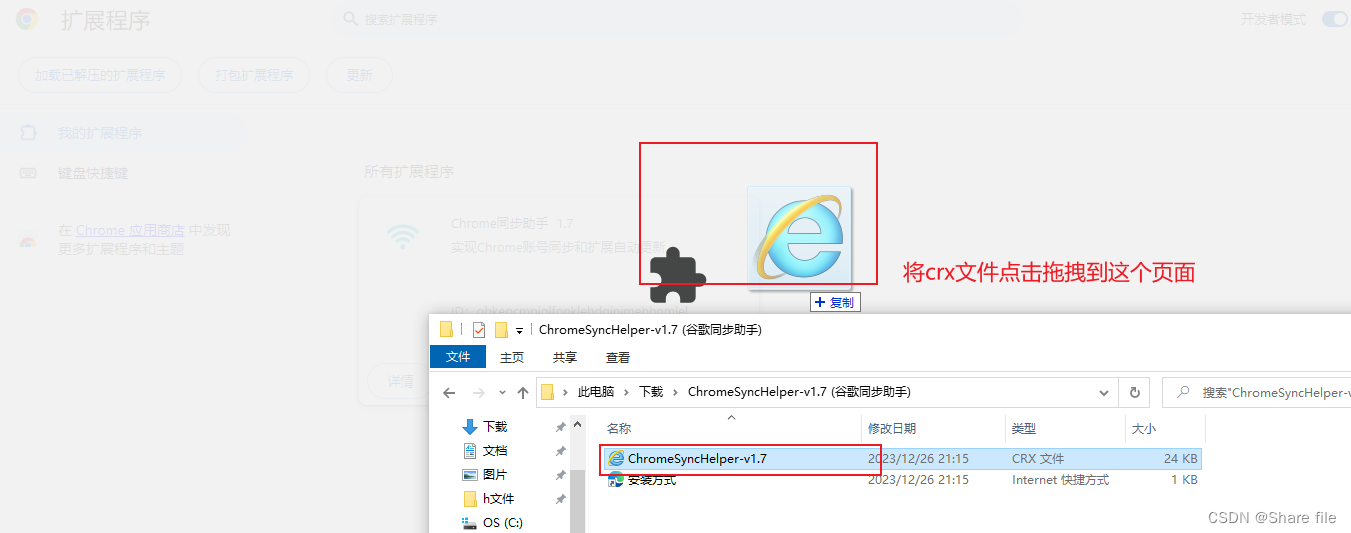Click the ChromeSyncHelper-v1.7 file icon
This screenshot has width=1351, height=533.
coord(616,459)
